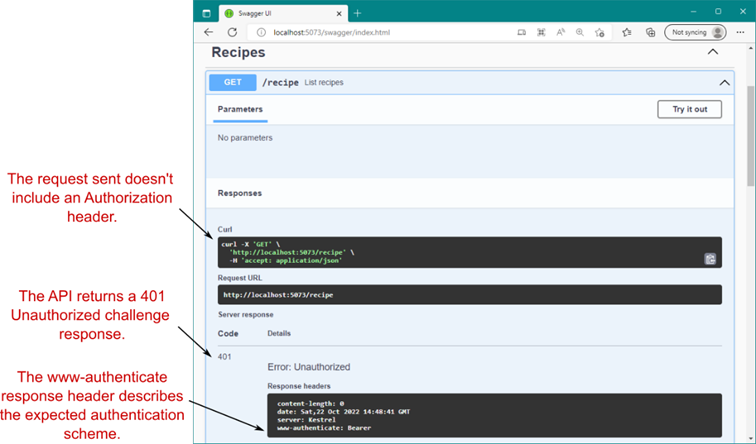
Task: Select the Parameters tab
Action: point(240,109)
